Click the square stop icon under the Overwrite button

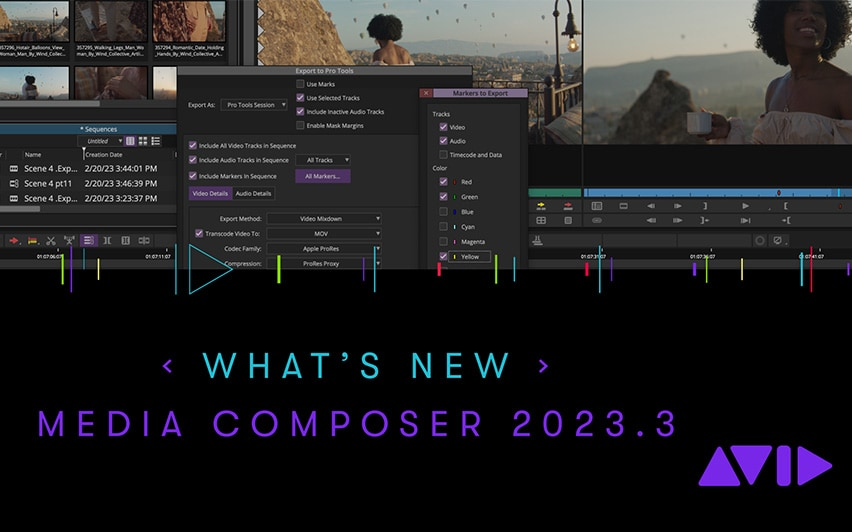568,220
